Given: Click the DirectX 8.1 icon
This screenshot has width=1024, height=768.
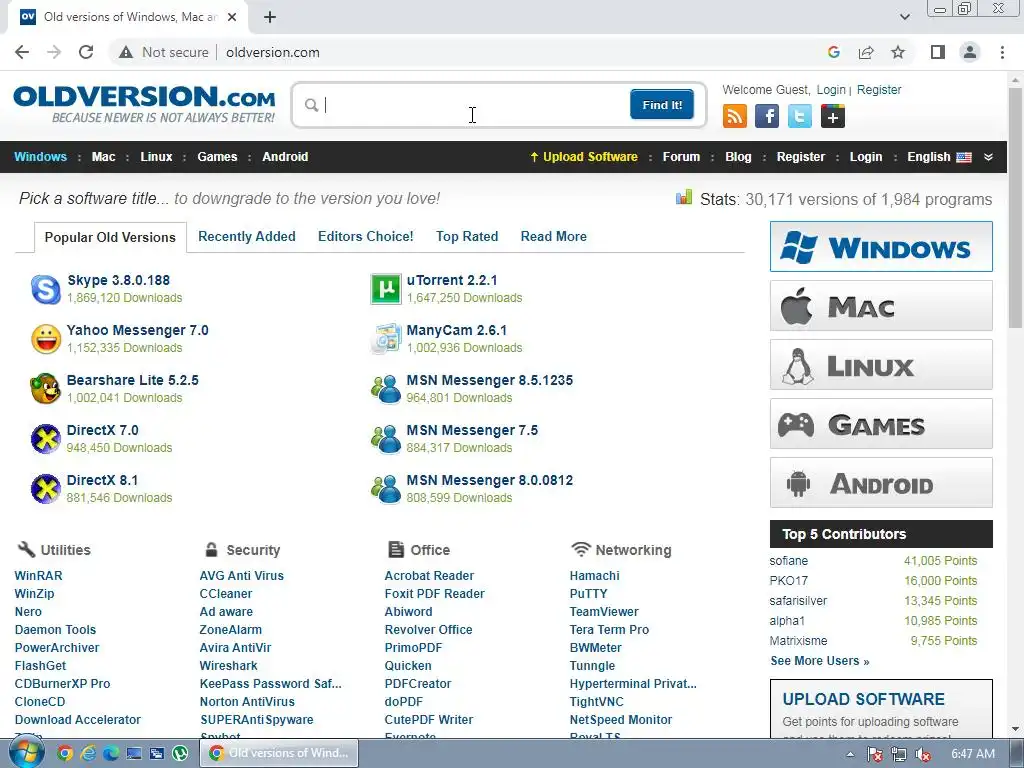Looking at the screenshot, I should click(46, 489).
